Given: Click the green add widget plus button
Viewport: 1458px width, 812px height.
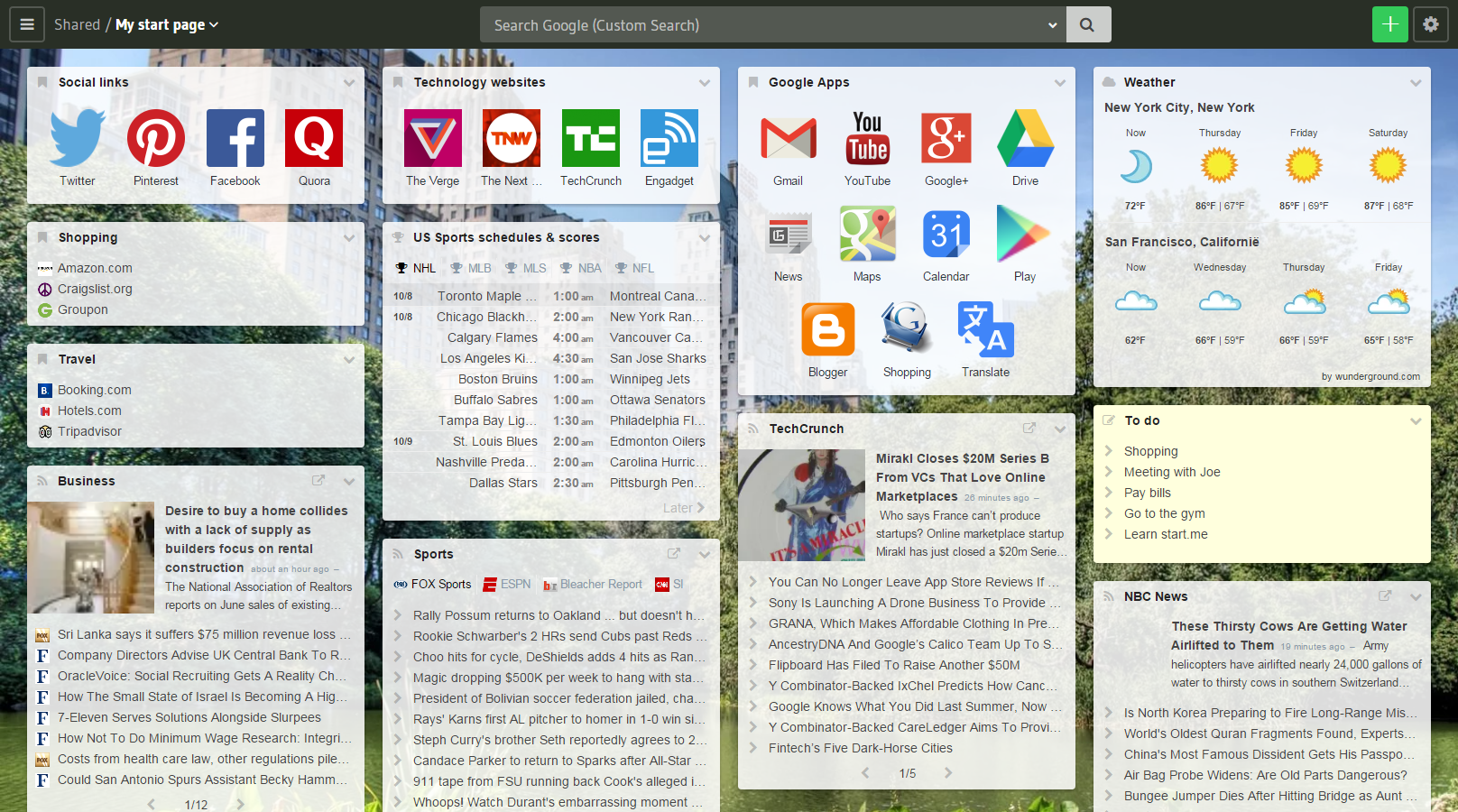Looking at the screenshot, I should tap(1390, 24).
